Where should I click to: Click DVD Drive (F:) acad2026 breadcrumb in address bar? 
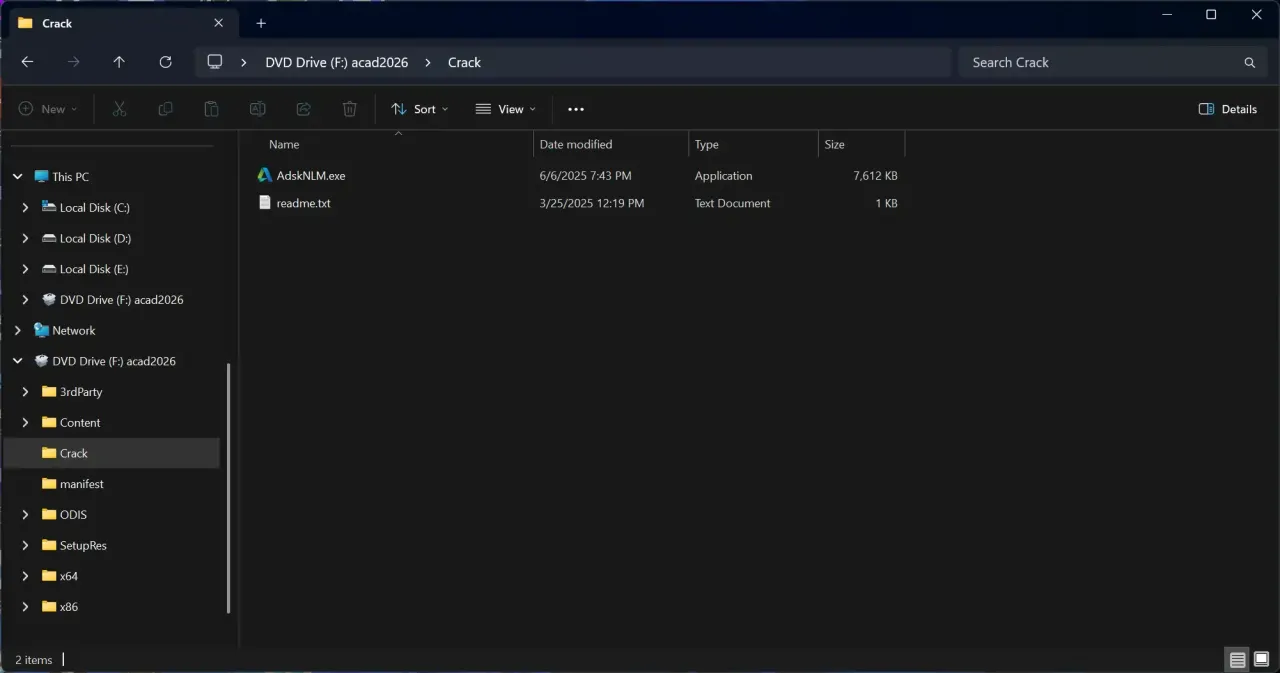tap(337, 62)
